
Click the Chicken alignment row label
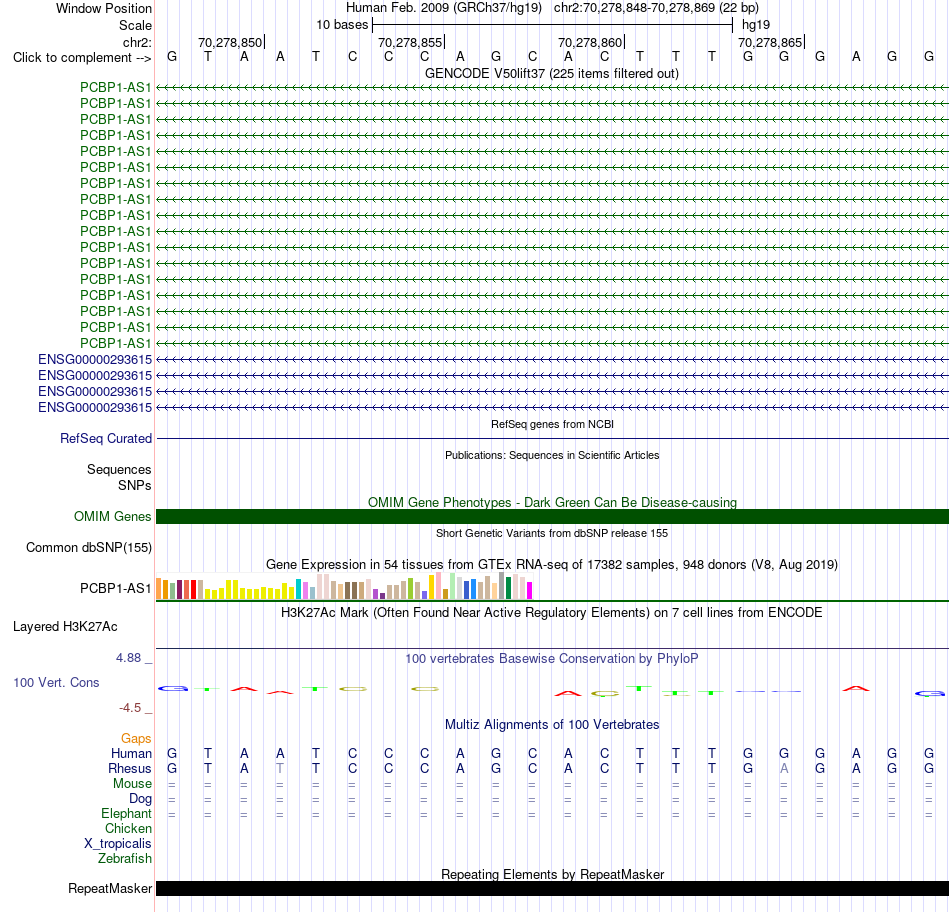128,828
